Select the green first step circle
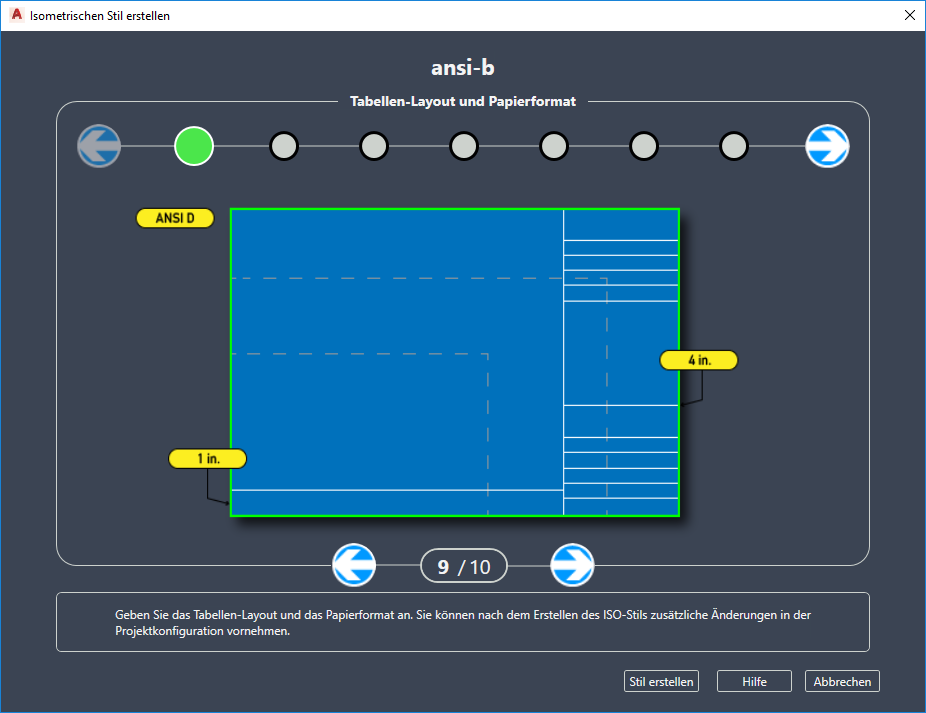 (x=194, y=146)
